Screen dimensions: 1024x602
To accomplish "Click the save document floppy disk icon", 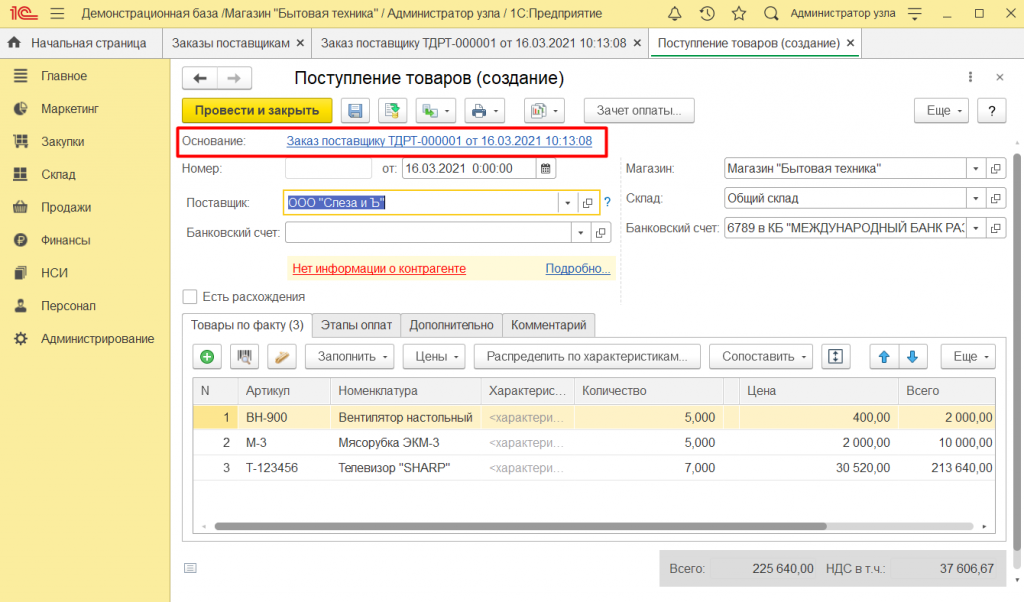I will 356,111.
